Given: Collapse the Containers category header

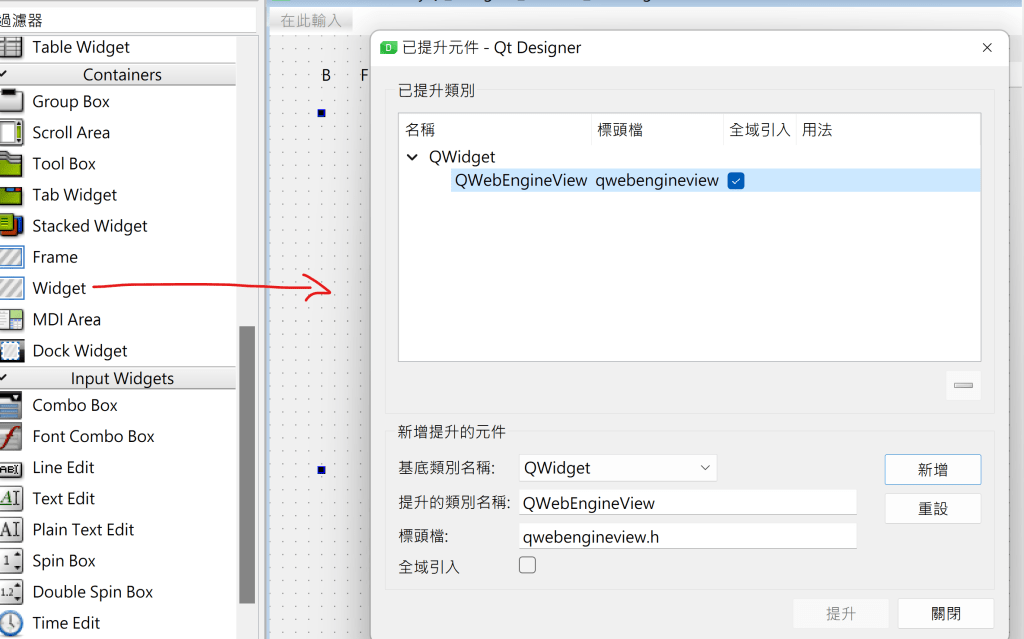Looking at the screenshot, I should coord(121,75).
